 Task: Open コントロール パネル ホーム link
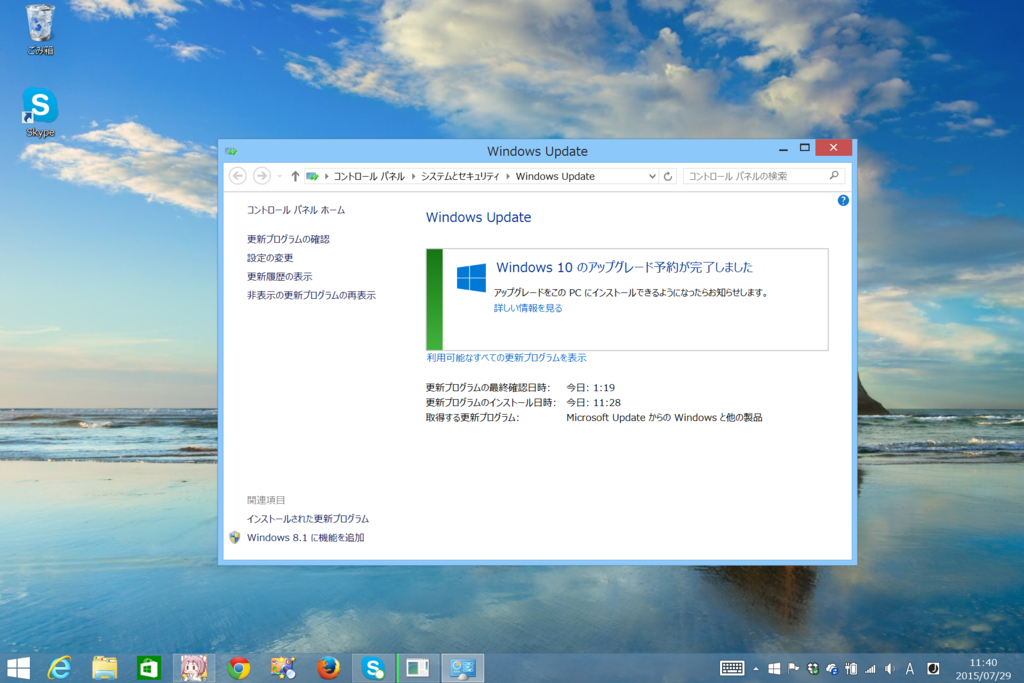point(296,210)
